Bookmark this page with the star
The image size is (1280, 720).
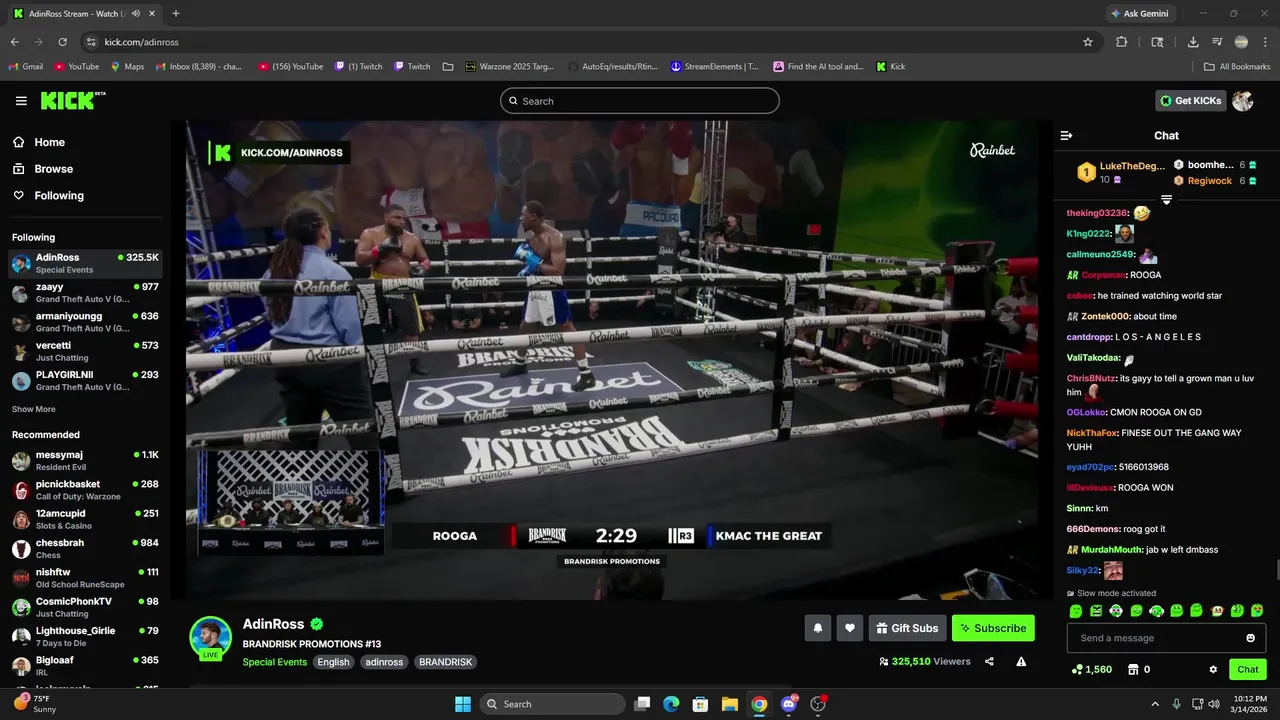click(x=1088, y=42)
